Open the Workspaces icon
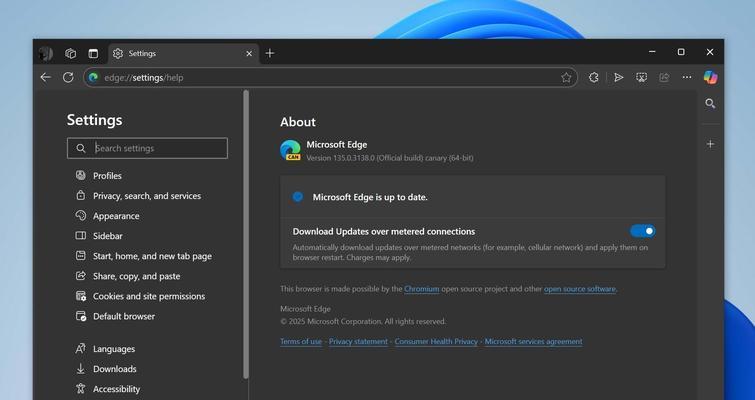Screen dimensions: 755x400 coord(71,53)
